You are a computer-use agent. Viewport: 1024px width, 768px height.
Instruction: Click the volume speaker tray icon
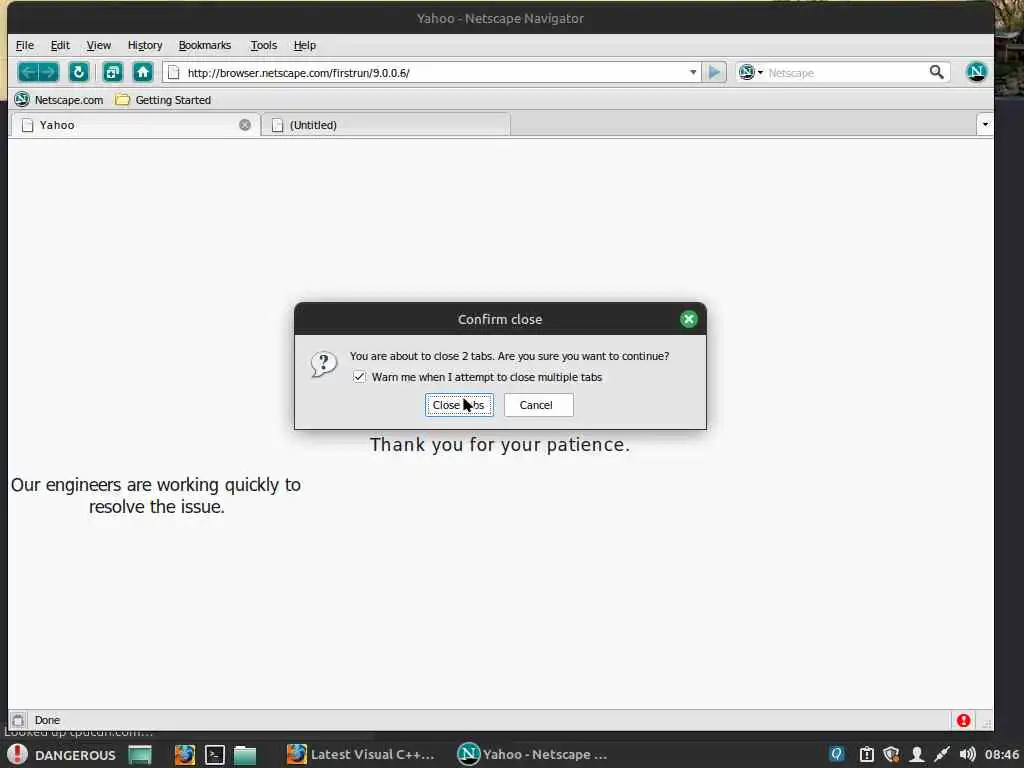(x=967, y=754)
